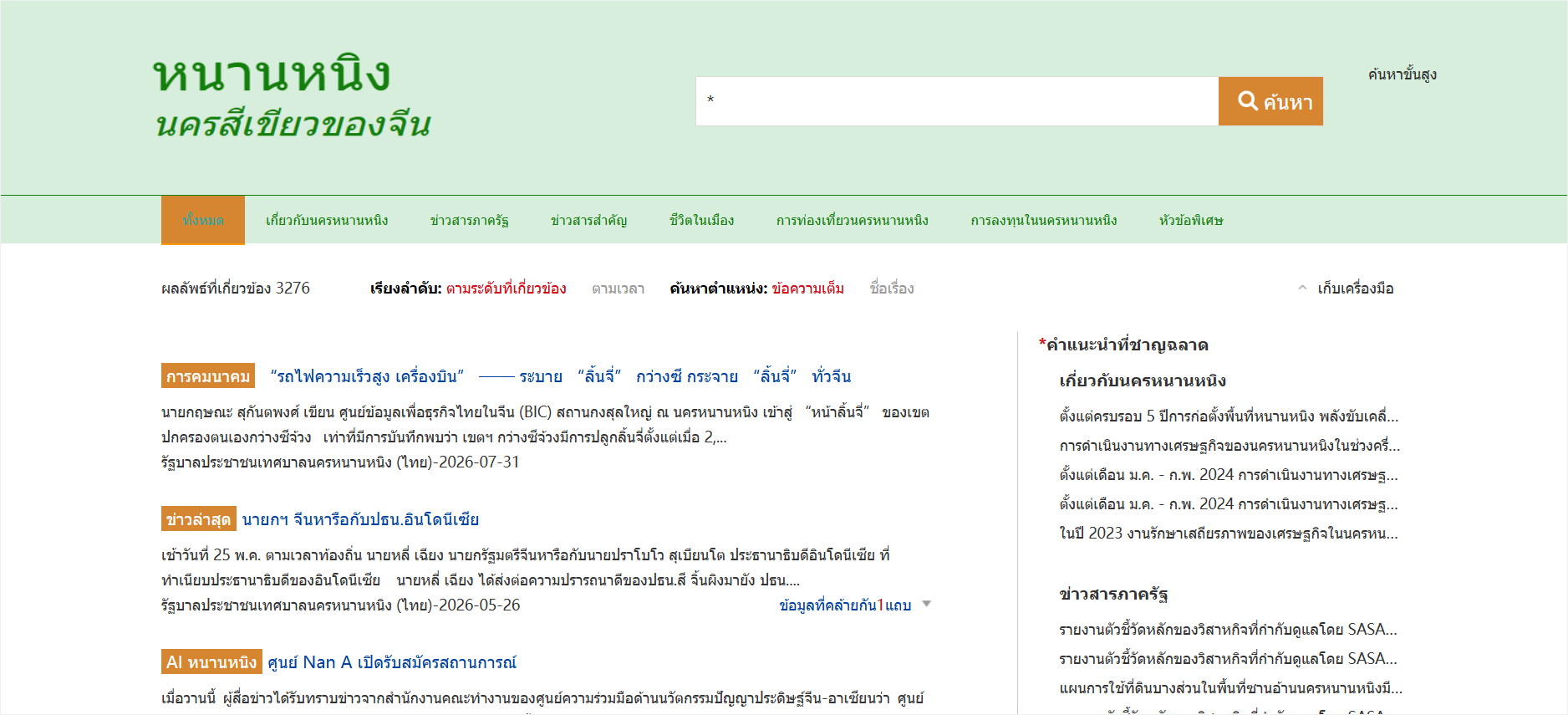Go to the ข่าวสารสำคัญ tab

point(588,220)
